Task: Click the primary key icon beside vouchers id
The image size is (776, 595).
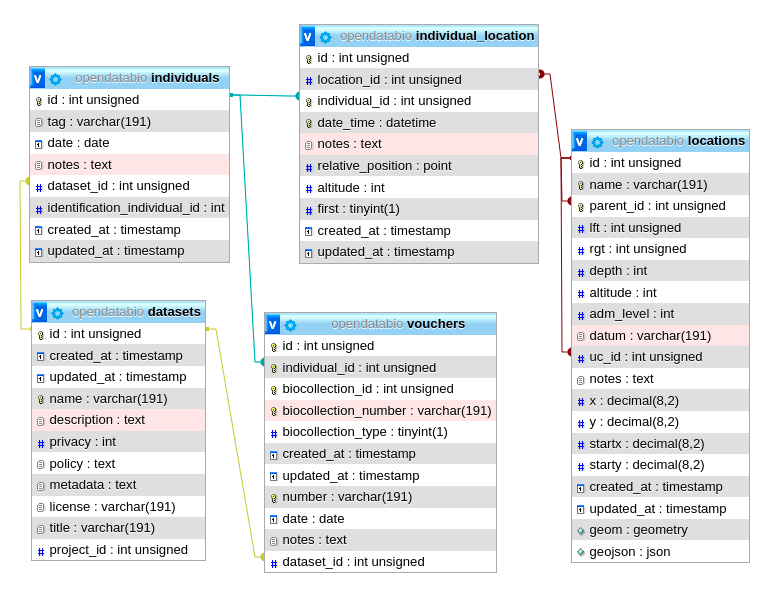Action: [273, 346]
